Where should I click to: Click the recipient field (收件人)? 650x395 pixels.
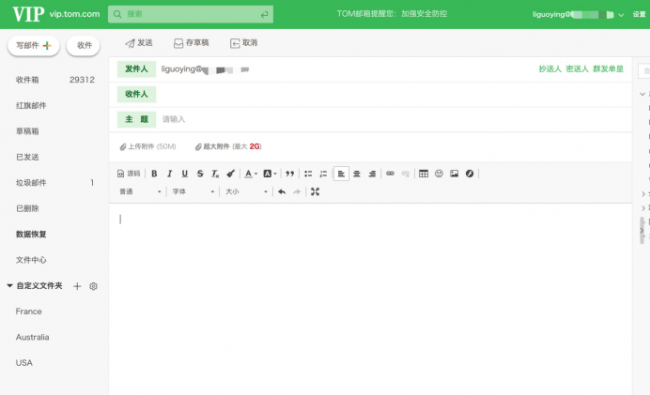(x=394, y=94)
